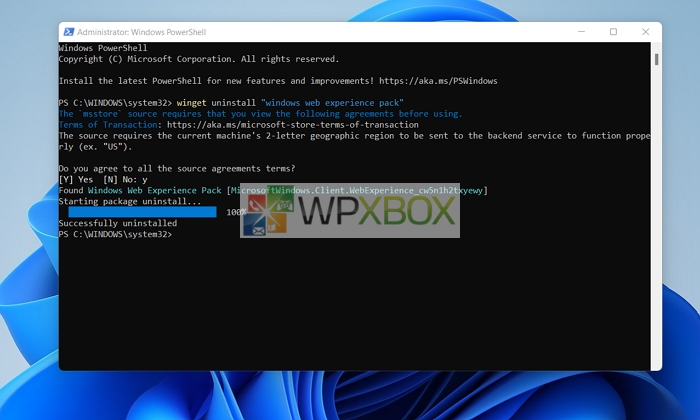Click the 'Starting package uninstall...' line
This screenshot has width=700, height=420.
pos(130,201)
